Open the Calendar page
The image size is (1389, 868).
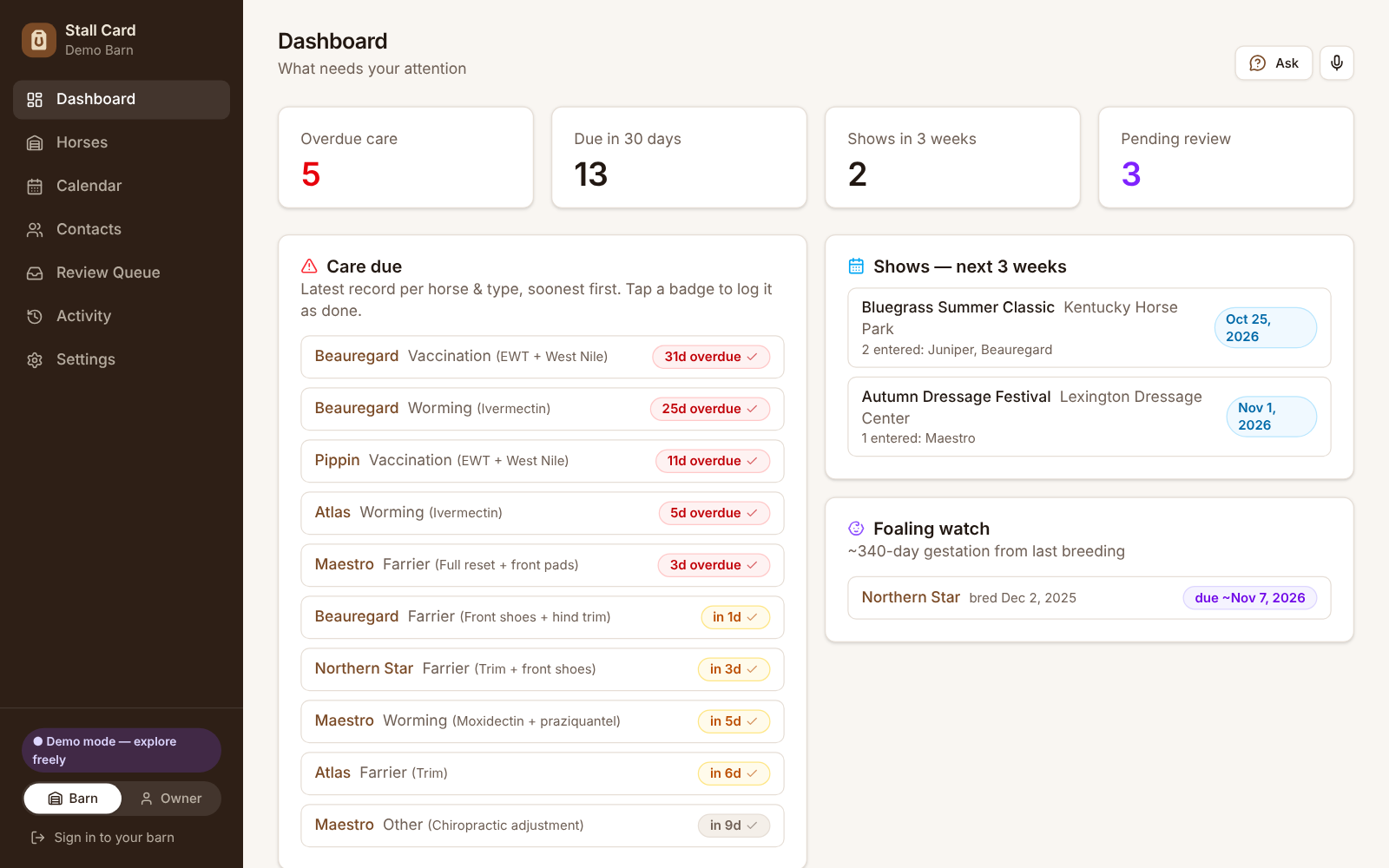pyautogui.click(x=122, y=186)
